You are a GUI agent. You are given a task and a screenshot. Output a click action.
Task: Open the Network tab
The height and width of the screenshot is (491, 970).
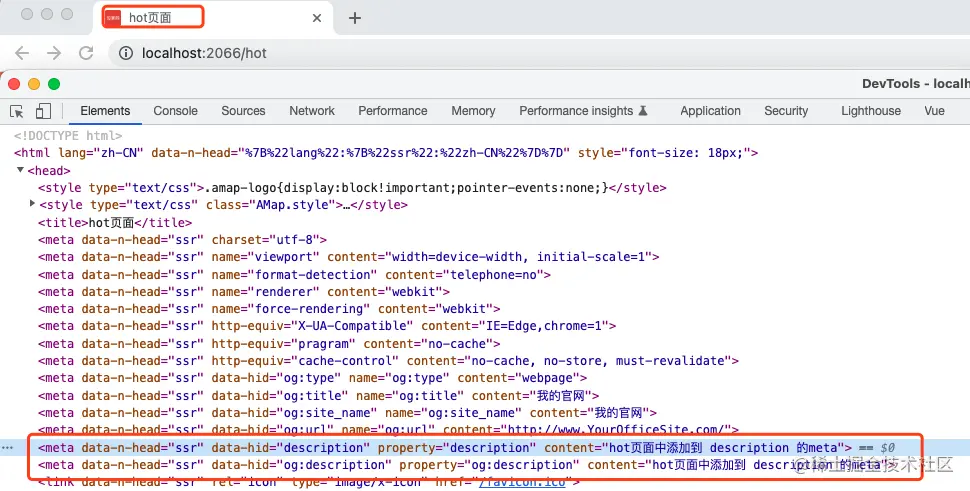(x=312, y=111)
